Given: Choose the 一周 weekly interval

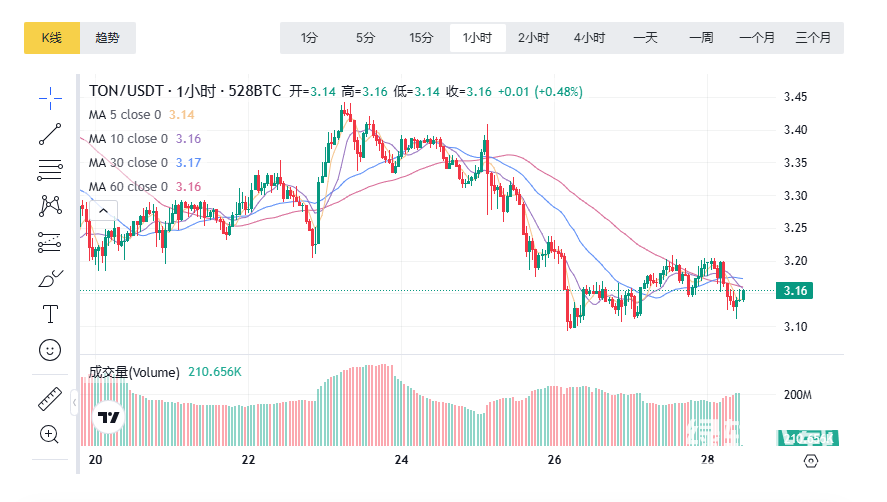Looking at the screenshot, I should (701, 38).
